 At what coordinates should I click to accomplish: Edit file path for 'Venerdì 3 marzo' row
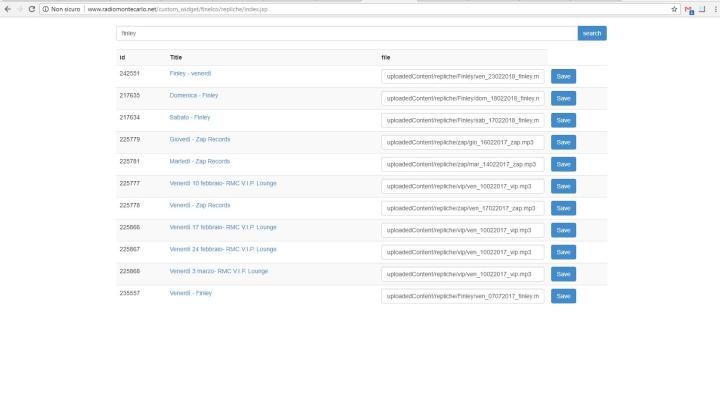coord(462,274)
